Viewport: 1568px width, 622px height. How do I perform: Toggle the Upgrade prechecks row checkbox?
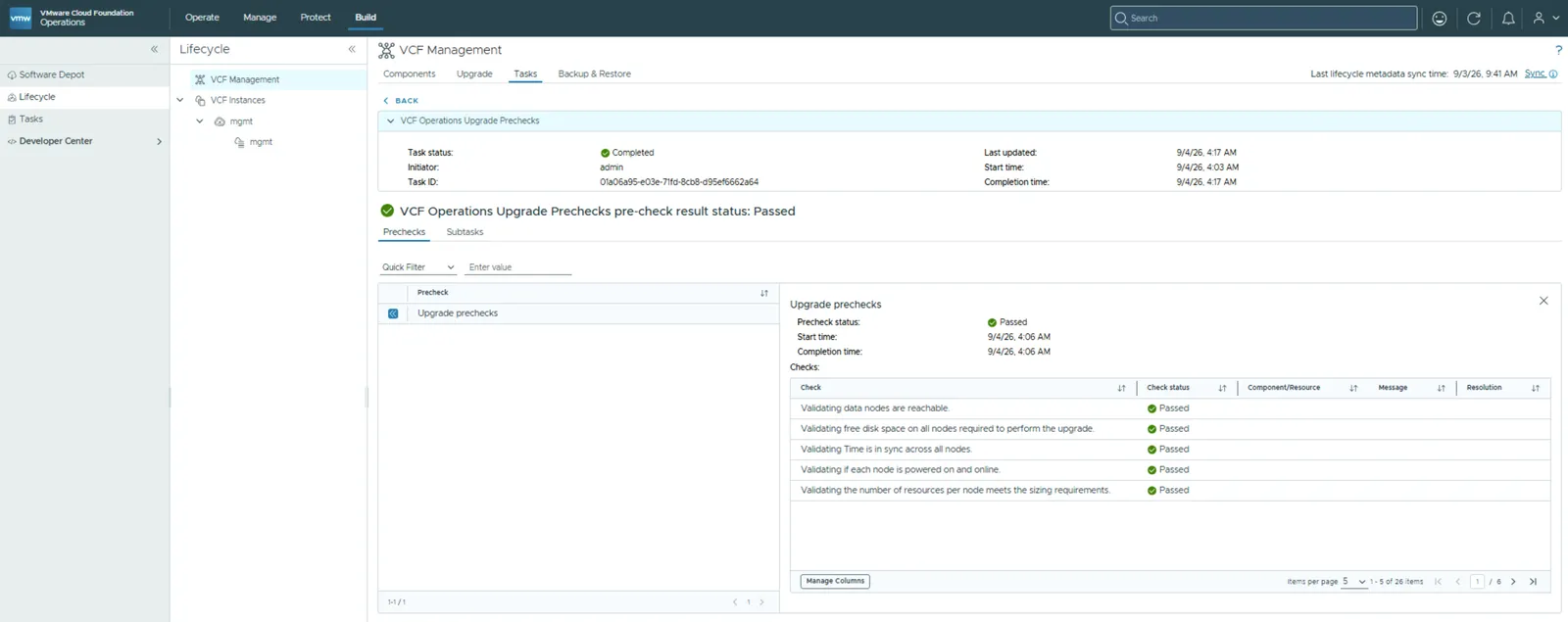pos(393,313)
